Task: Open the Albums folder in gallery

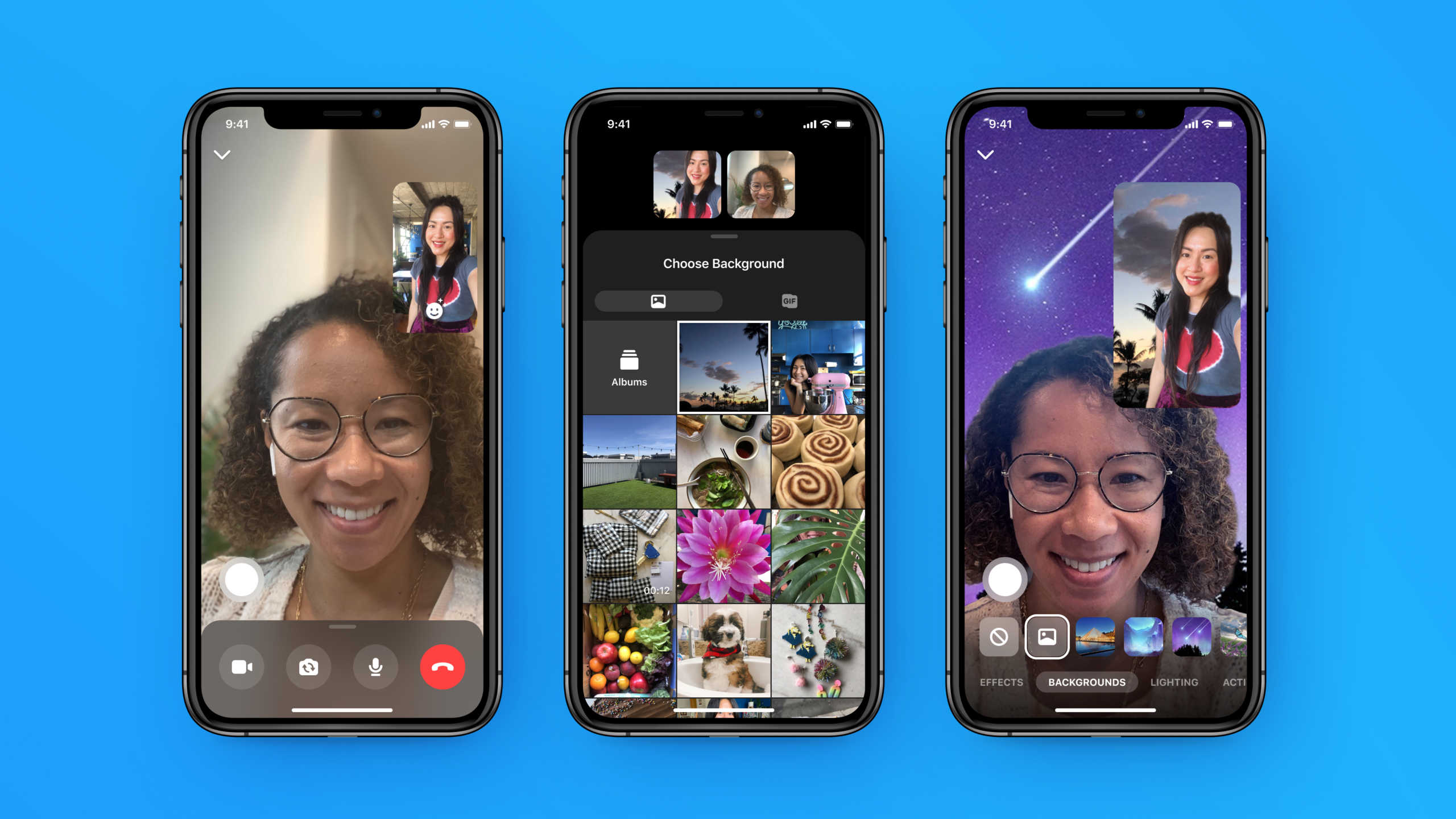Action: 629,367
